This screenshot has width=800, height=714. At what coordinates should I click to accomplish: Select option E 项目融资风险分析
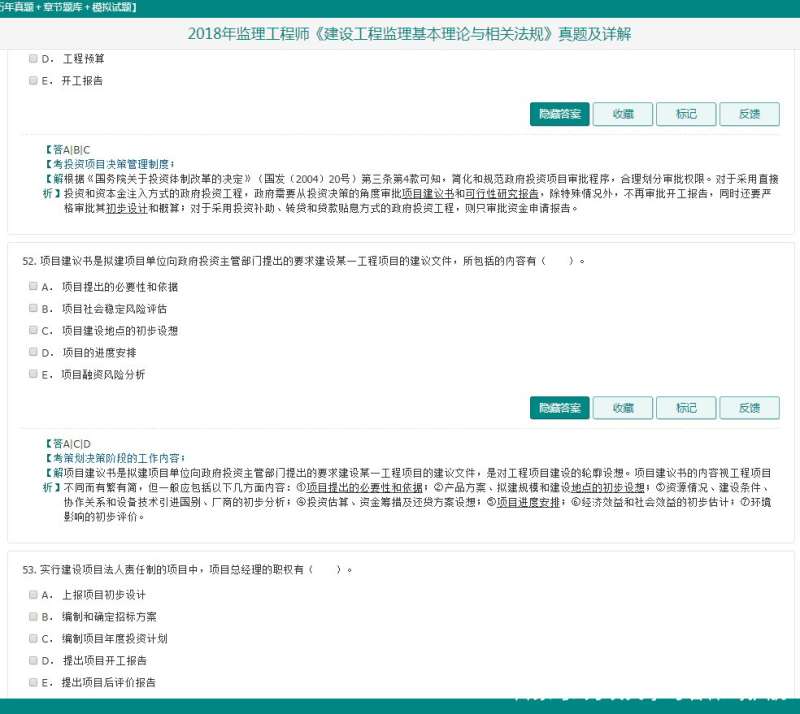(x=33, y=373)
